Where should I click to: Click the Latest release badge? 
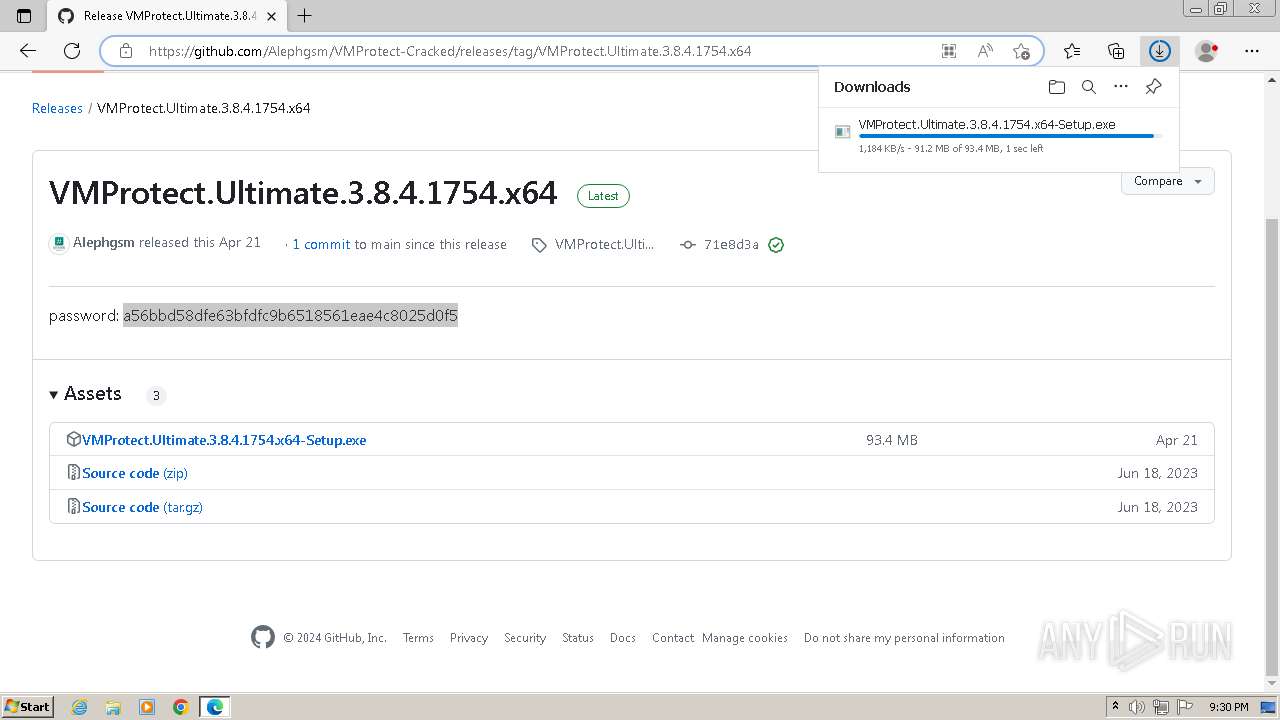click(x=603, y=196)
